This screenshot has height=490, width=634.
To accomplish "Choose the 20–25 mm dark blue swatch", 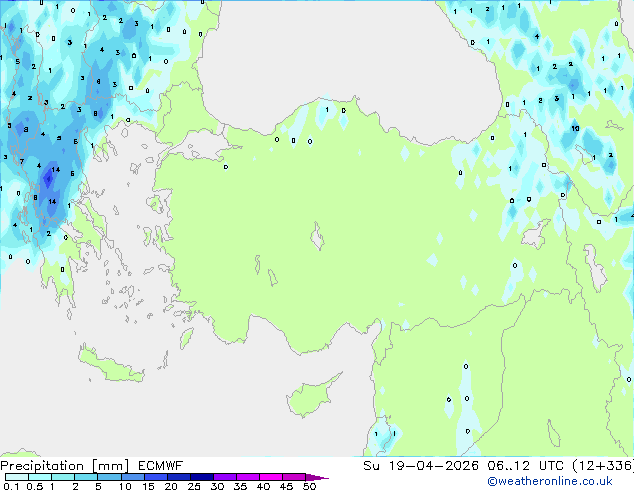I will 178,477.
